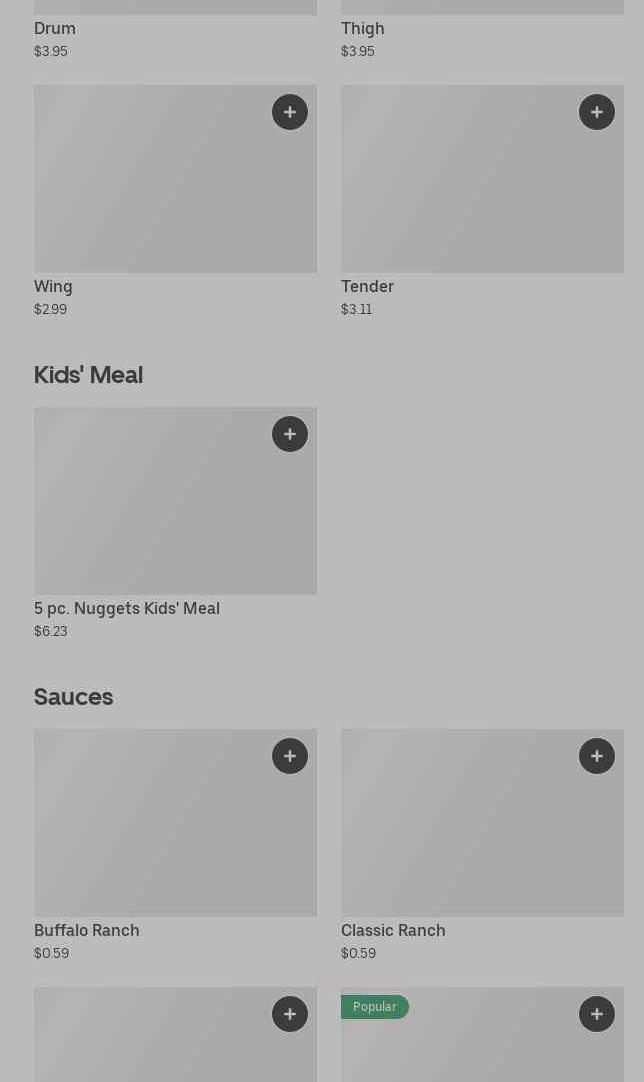Add Buffalo Ranch sauce to cart

pyautogui.click(x=290, y=756)
